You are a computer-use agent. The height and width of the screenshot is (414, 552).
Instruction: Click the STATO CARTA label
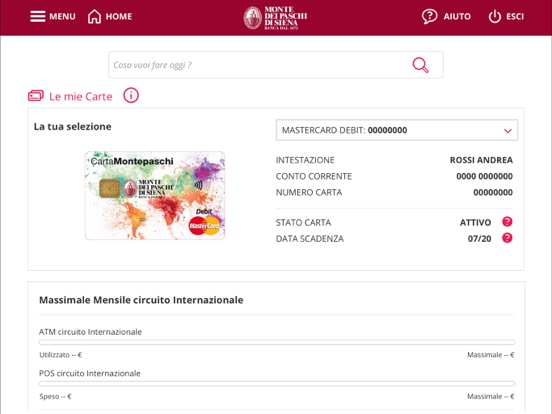pyautogui.click(x=303, y=222)
